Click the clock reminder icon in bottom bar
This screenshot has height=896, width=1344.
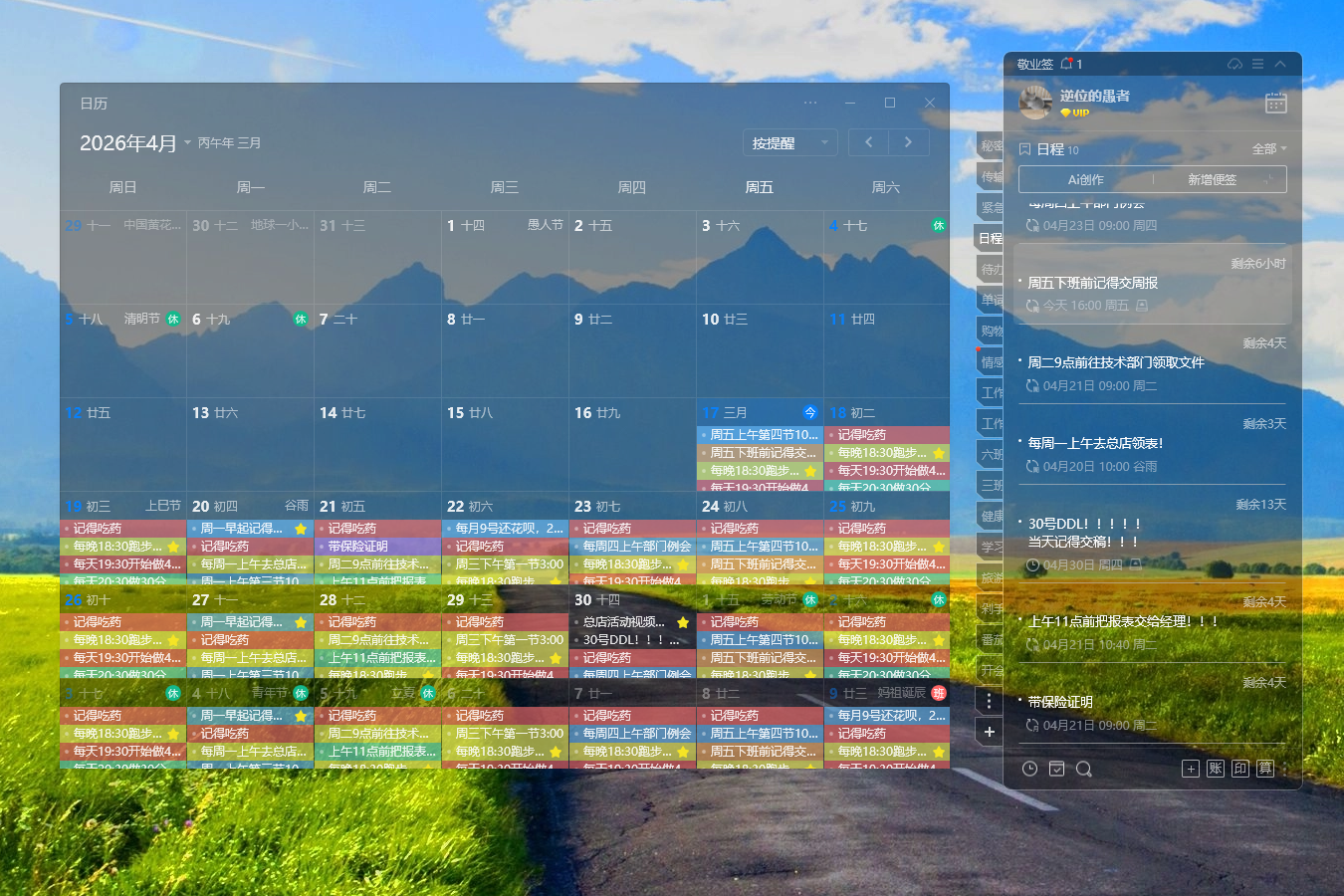coord(1029,769)
